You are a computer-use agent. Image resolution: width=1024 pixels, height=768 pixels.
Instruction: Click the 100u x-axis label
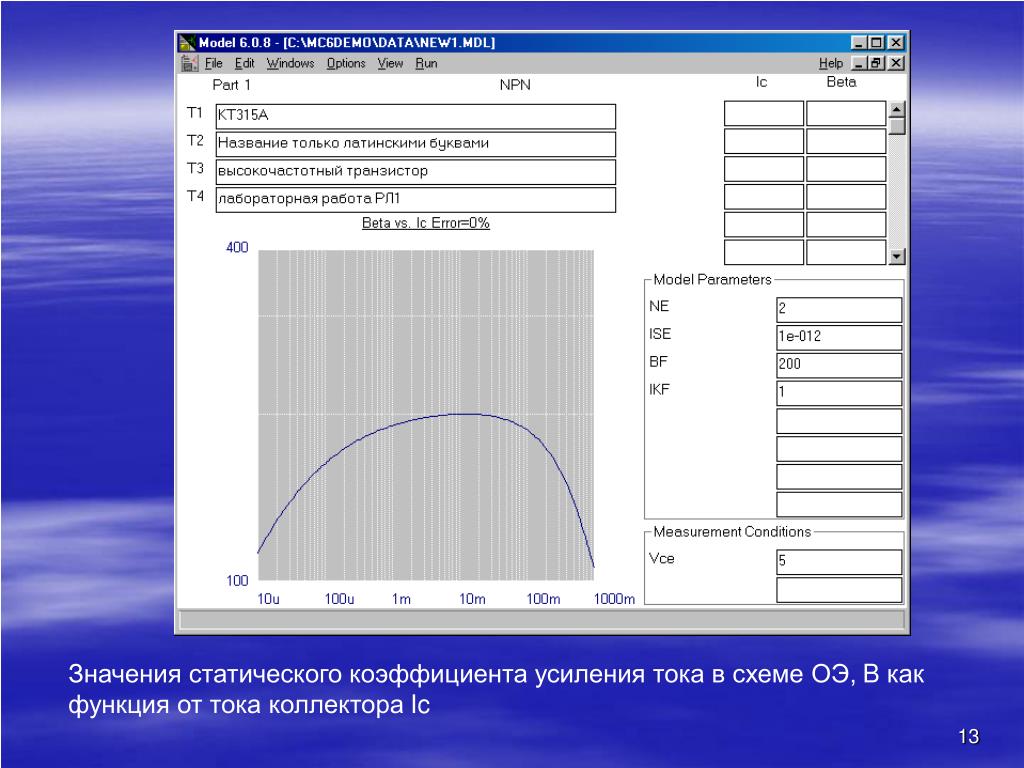(x=340, y=599)
